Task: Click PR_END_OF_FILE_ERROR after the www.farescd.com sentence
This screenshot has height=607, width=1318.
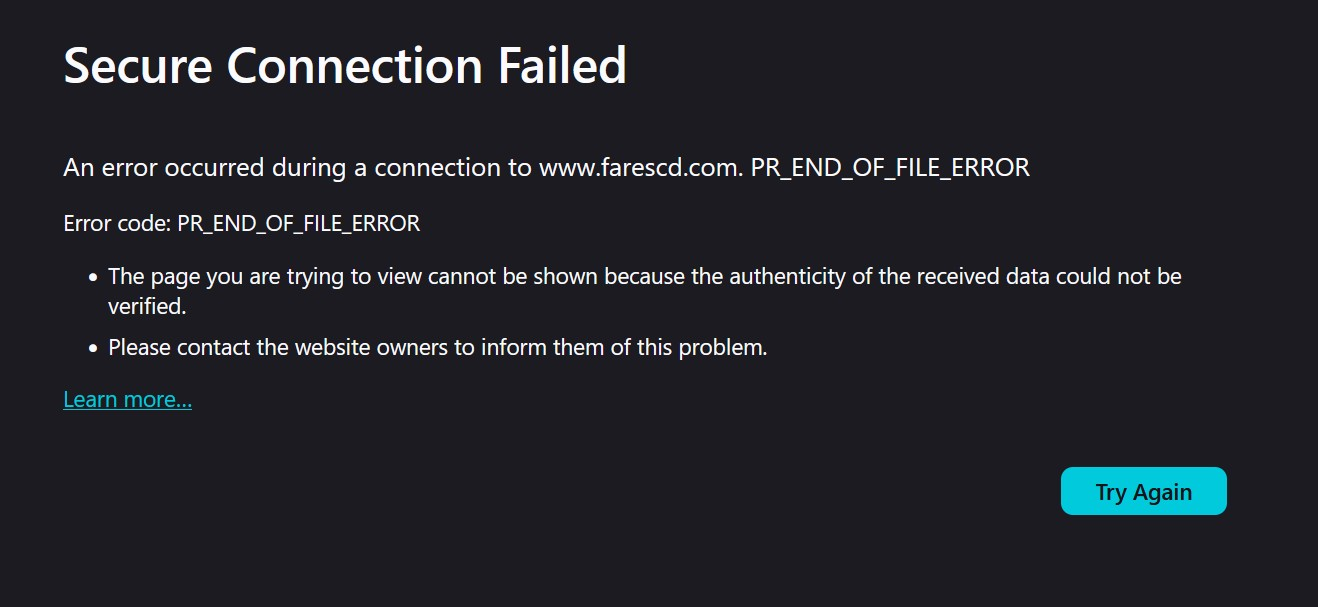Action: 890,168
